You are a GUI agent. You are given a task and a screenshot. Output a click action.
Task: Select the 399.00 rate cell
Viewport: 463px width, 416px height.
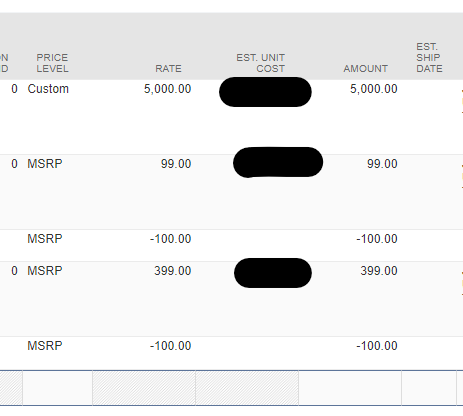tap(173, 271)
